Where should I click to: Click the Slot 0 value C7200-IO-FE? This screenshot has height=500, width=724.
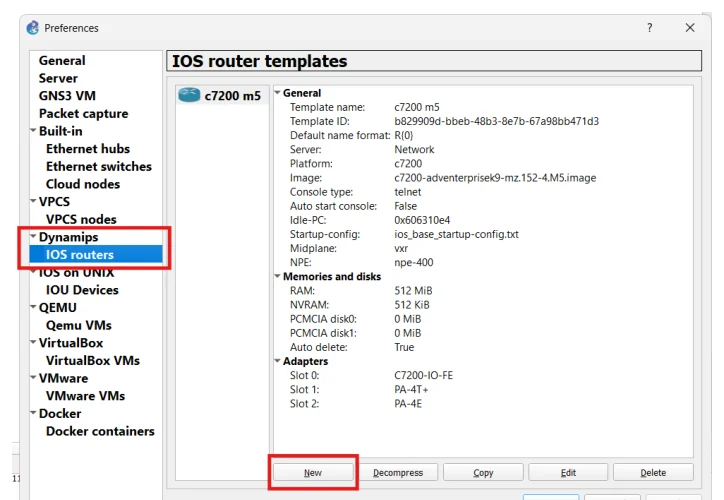[423, 375]
